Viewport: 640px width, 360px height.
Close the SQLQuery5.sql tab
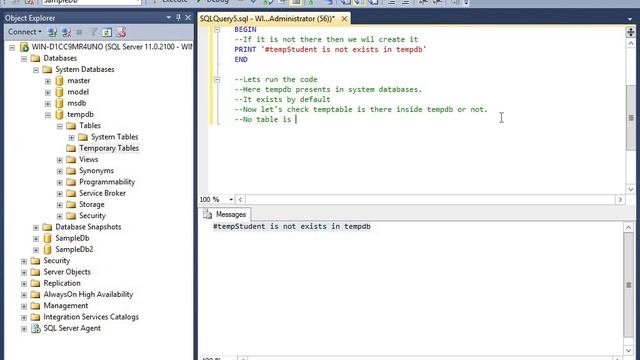(344, 19)
